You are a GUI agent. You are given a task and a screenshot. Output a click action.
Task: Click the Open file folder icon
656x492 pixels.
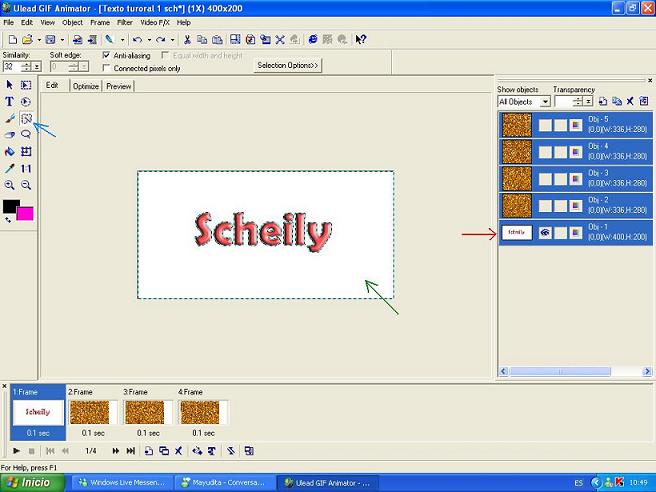[x=27, y=39]
